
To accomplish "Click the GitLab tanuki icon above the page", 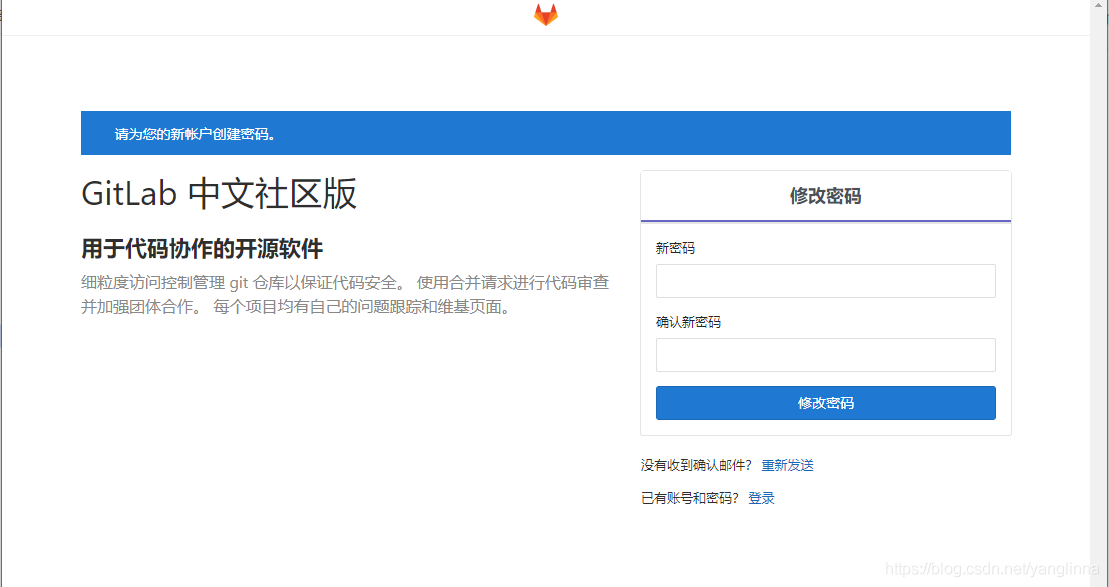I will pos(544,15).
